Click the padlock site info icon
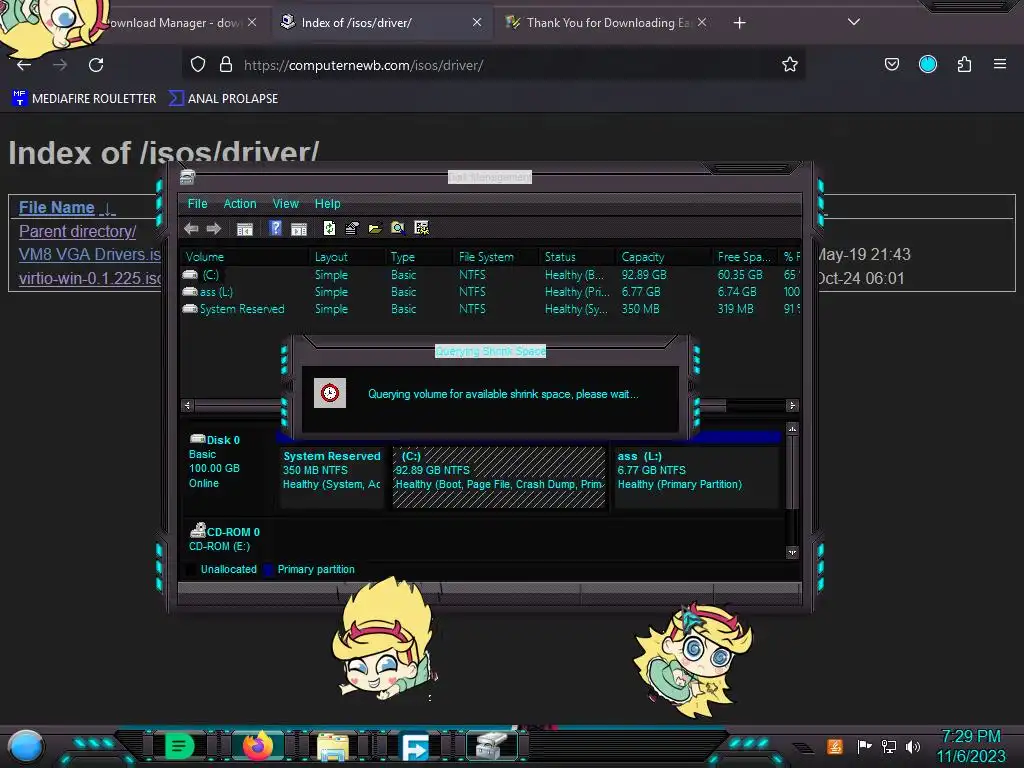The image size is (1024, 768). pos(226,64)
